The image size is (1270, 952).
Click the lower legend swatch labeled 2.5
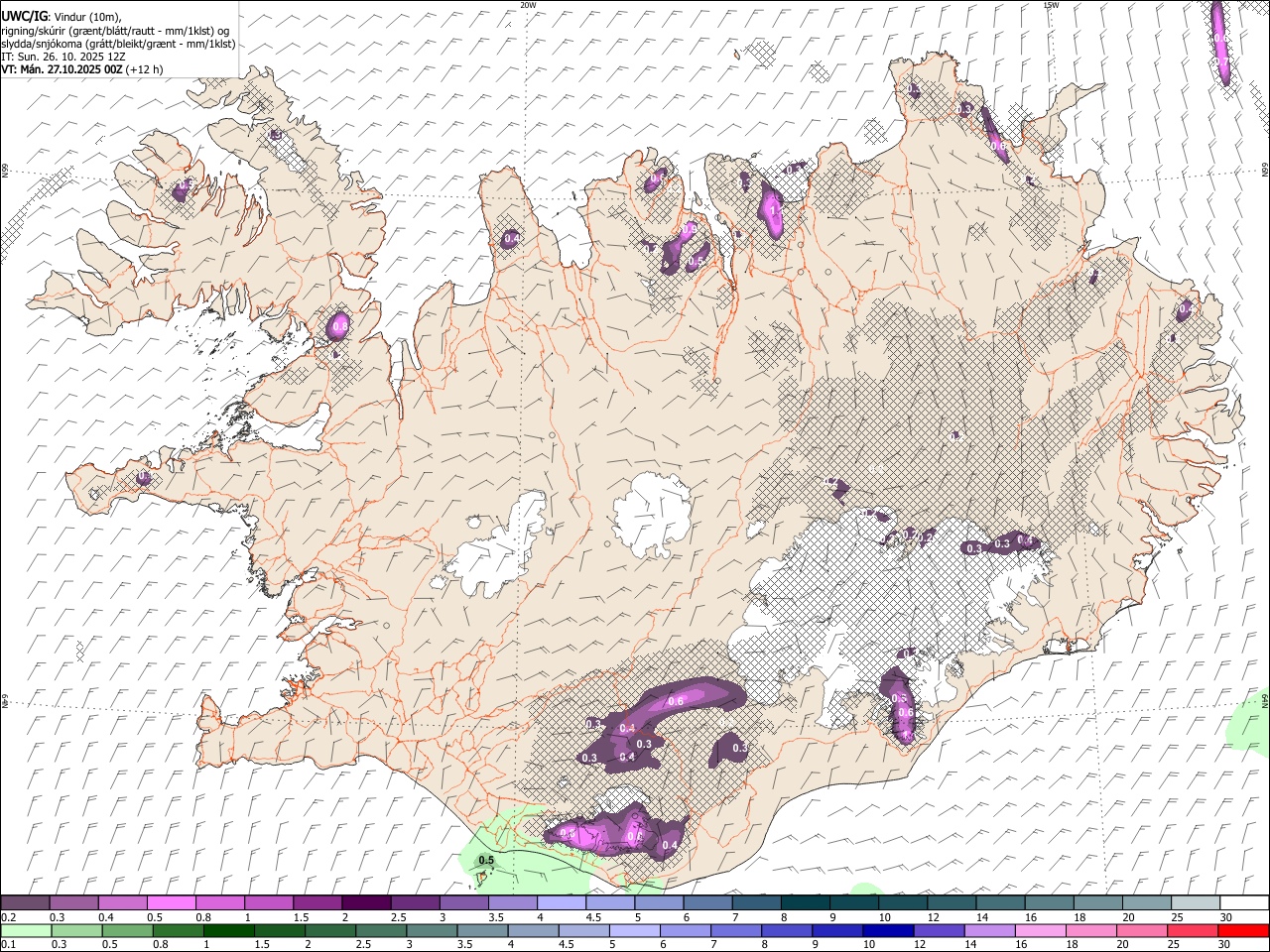coord(381,931)
